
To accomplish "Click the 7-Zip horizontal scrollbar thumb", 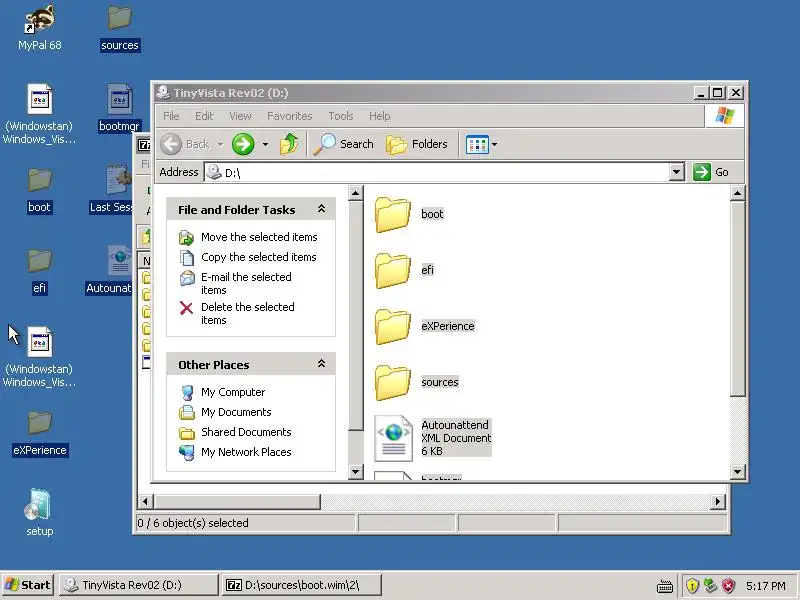I will coord(237,502).
